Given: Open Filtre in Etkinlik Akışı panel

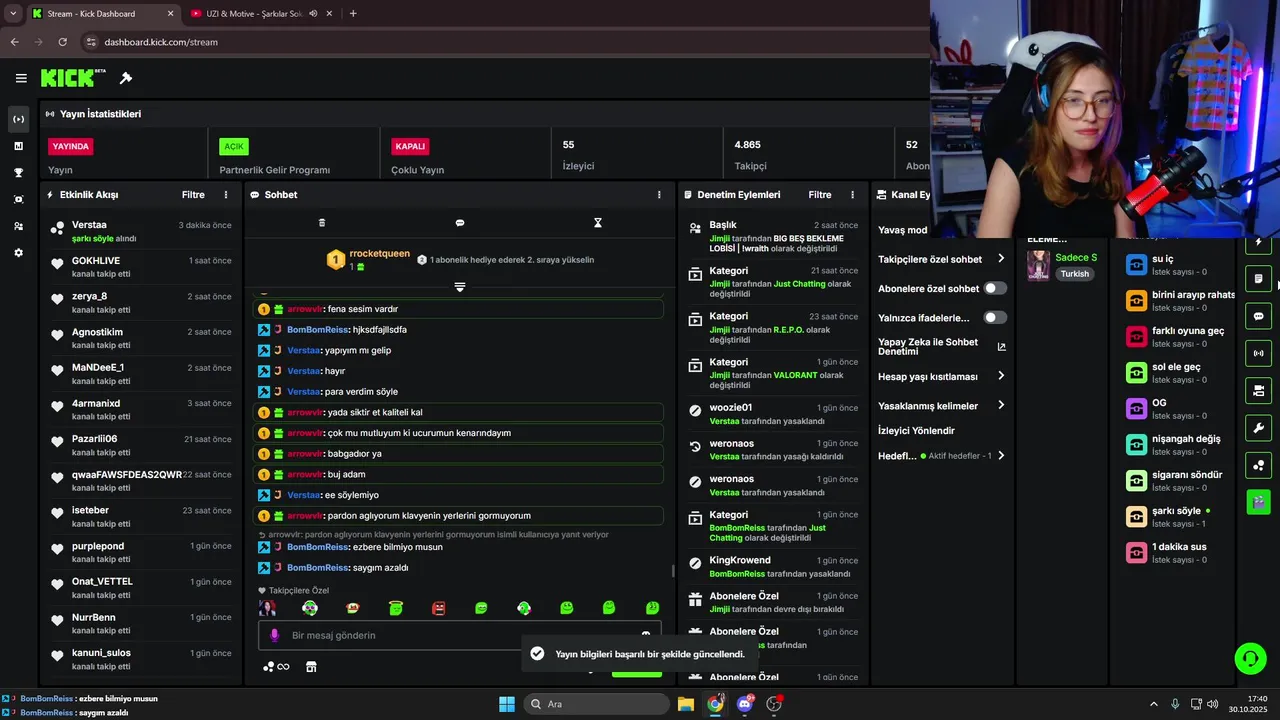Looking at the screenshot, I should pos(193,195).
